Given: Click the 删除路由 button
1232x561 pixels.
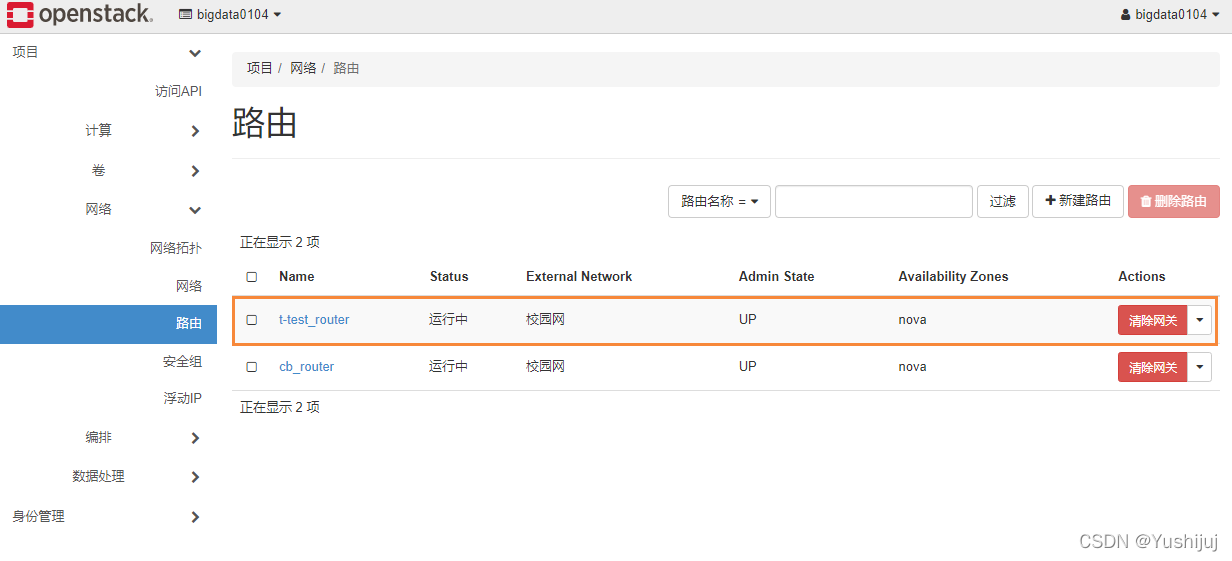Looking at the screenshot, I should point(1174,201).
